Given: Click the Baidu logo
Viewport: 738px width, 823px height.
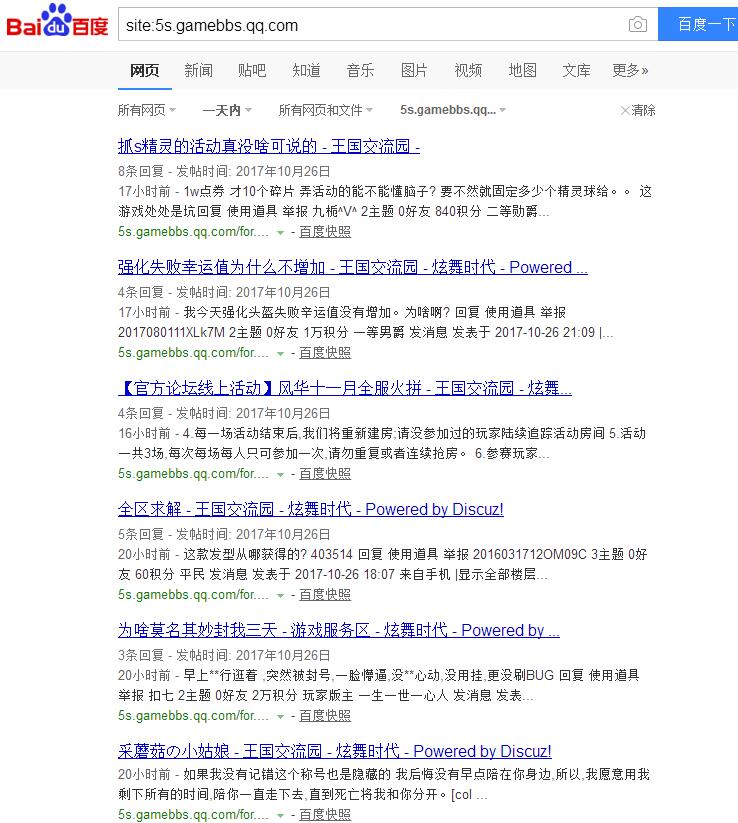Looking at the screenshot, I should [x=57, y=22].
